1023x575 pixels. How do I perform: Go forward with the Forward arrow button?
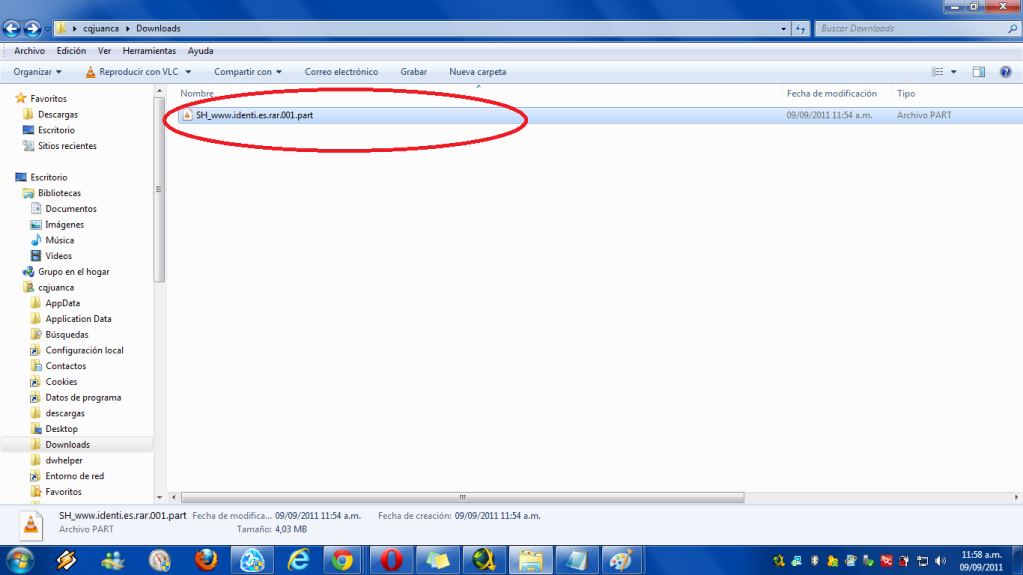(32, 29)
